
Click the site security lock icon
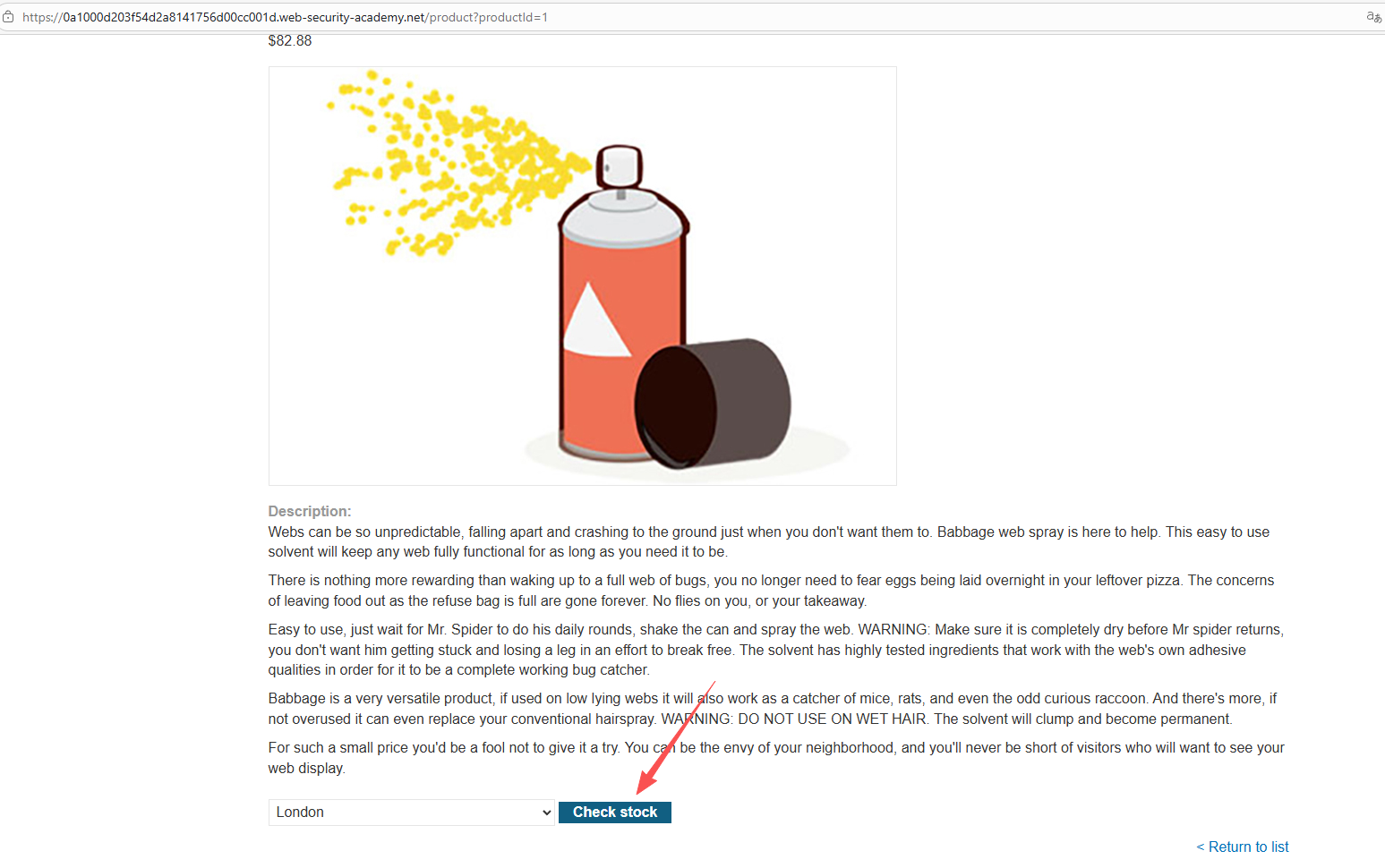[x=8, y=17]
